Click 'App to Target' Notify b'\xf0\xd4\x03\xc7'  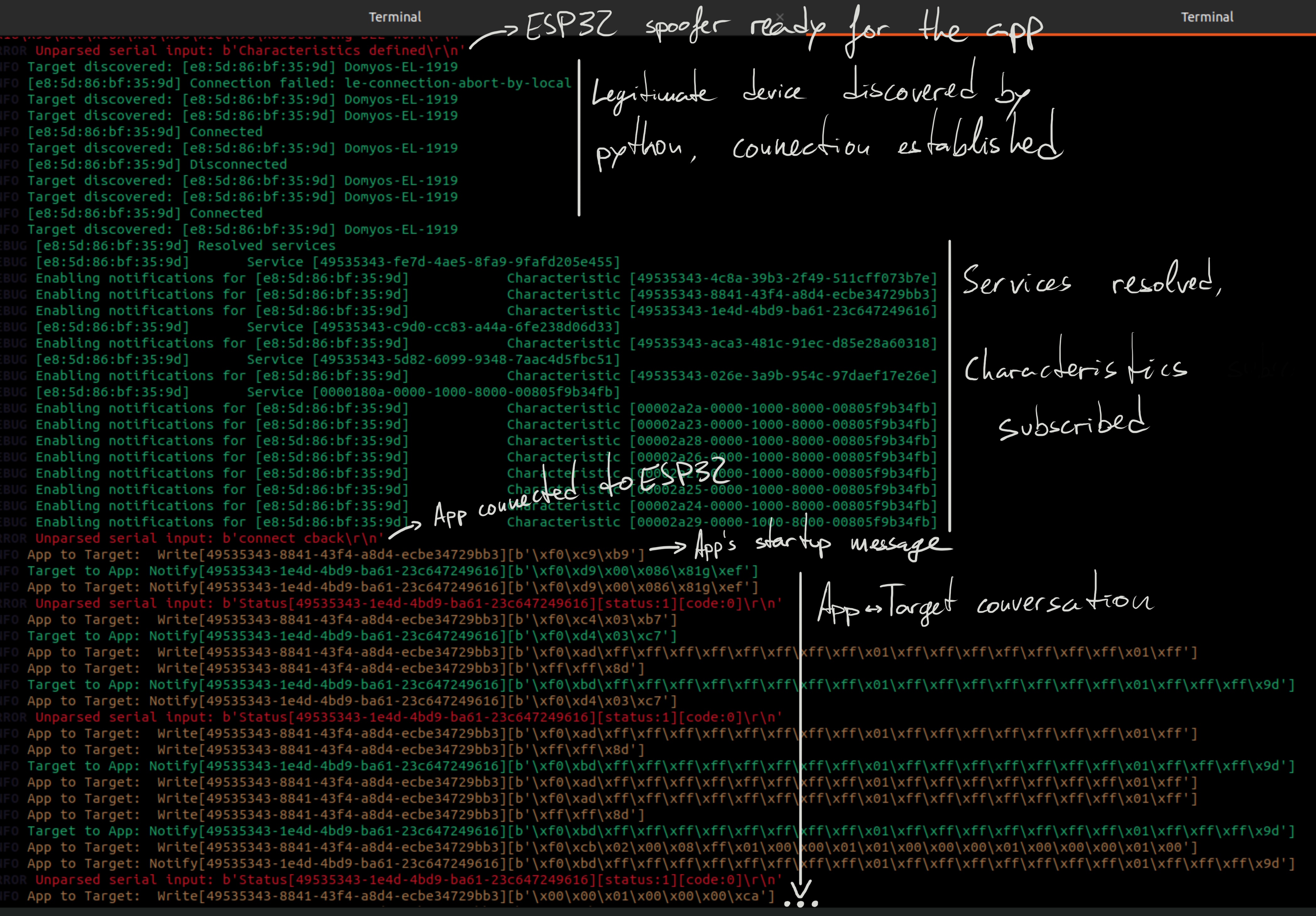point(338,701)
